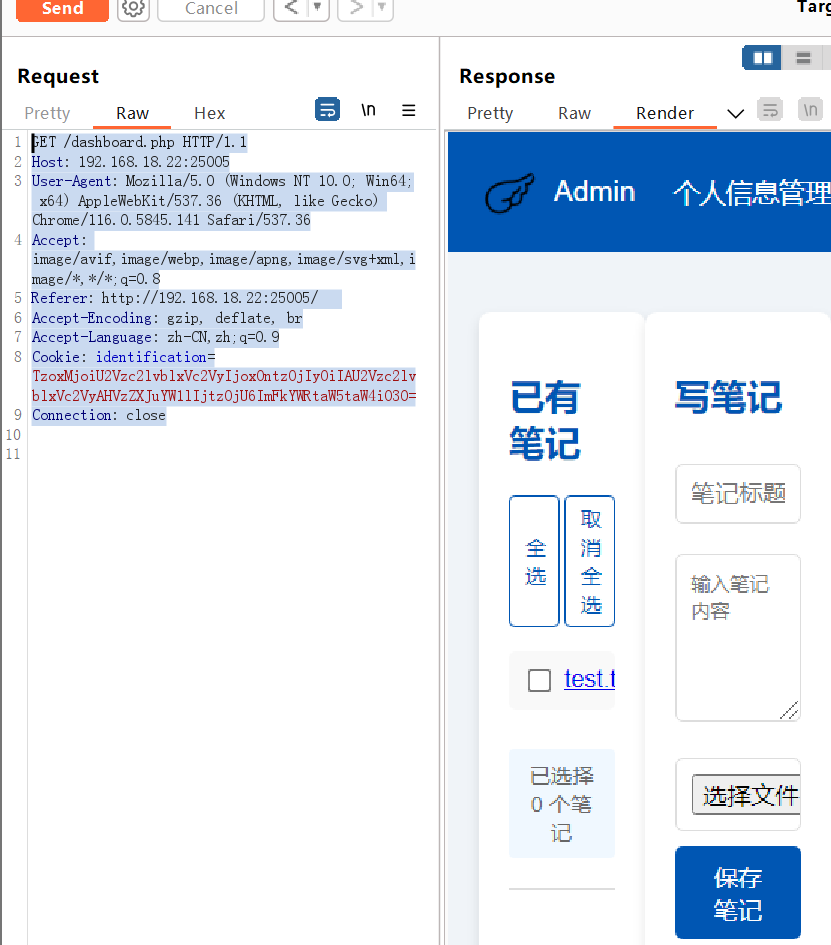Toggle show non-printable \n in Request
Image resolution: width=831 pixels, height=945 pixels.
coord(368,110)
